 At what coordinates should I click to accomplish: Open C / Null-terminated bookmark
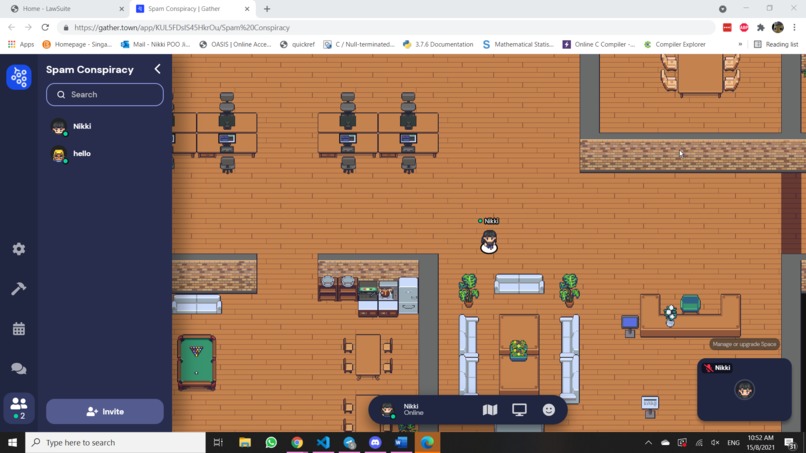[x=359, y=44]
